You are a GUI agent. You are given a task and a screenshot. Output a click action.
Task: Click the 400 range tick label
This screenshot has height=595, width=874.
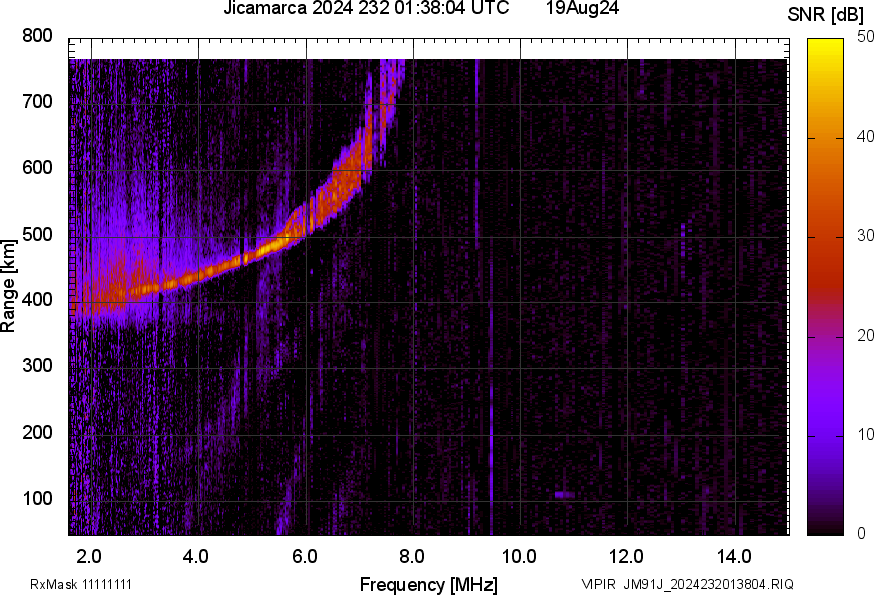(37, 299)
